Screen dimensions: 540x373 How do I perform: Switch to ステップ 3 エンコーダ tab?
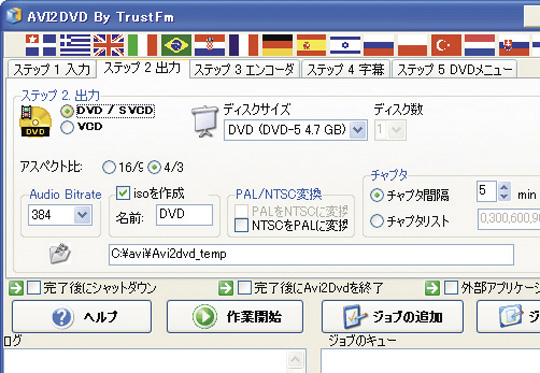[244, 70]
